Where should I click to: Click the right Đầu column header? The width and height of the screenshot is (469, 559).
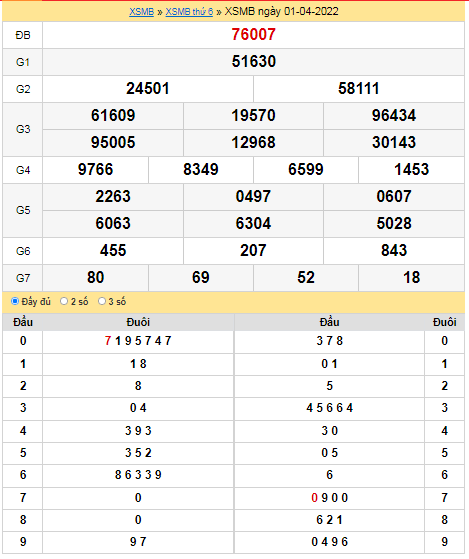coord(329,322)
